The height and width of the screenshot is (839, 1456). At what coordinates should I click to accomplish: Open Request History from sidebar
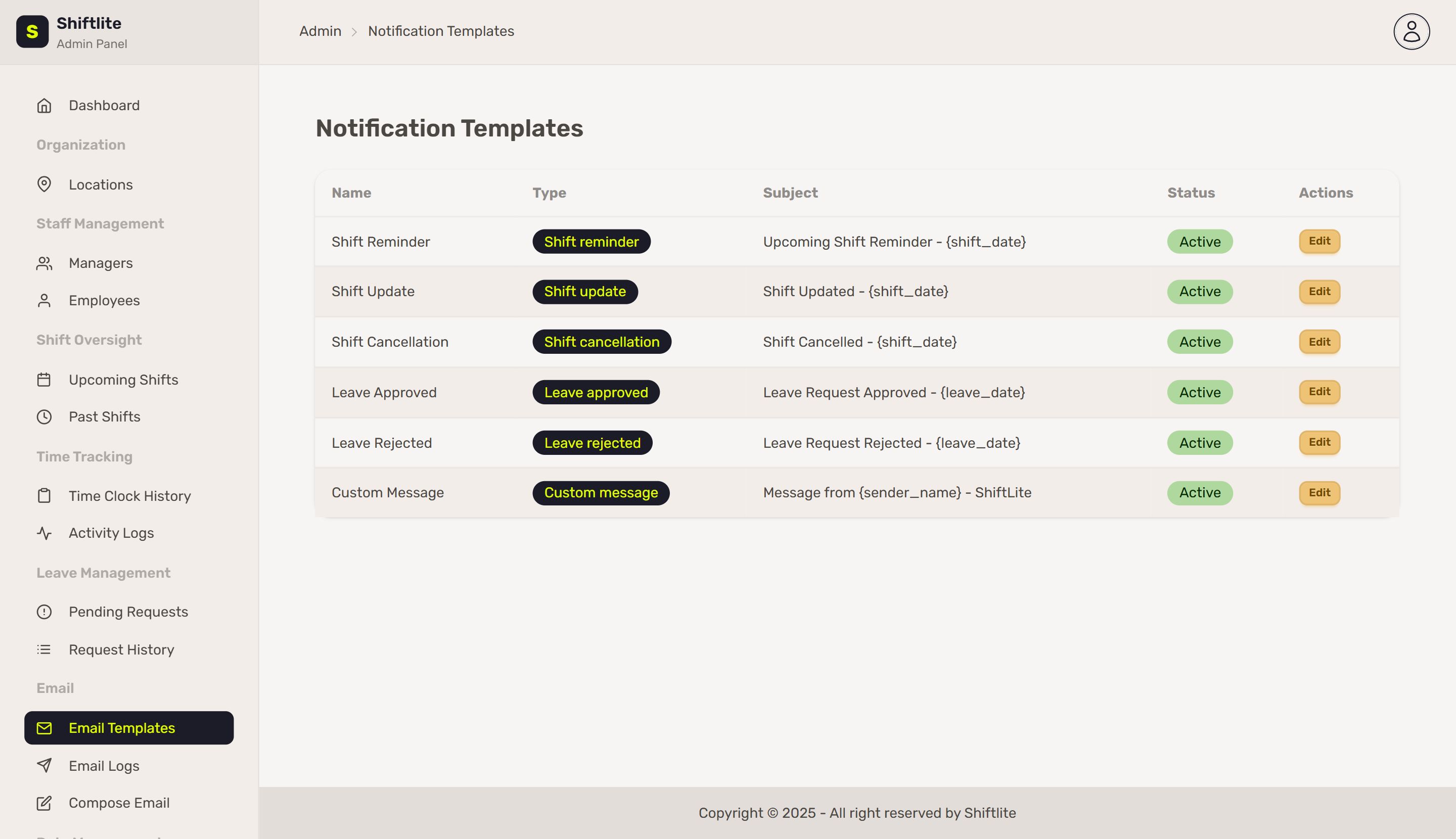(x=121, y=649)
